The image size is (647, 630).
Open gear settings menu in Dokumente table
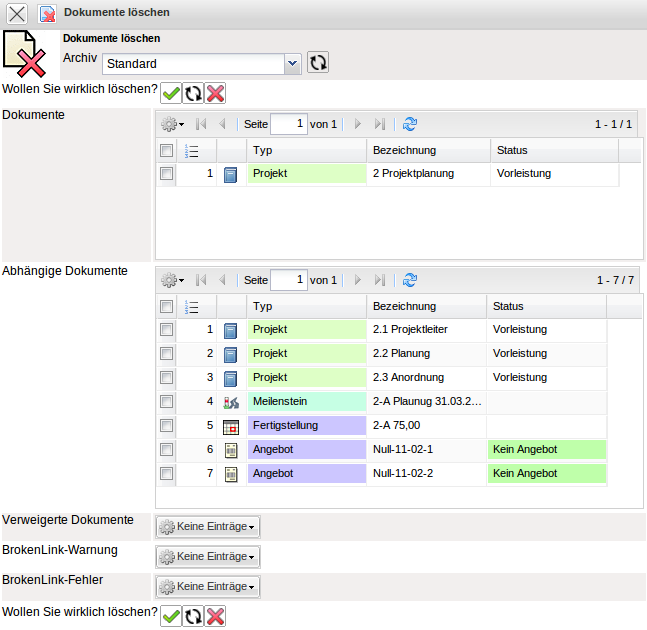coord(173,124)
